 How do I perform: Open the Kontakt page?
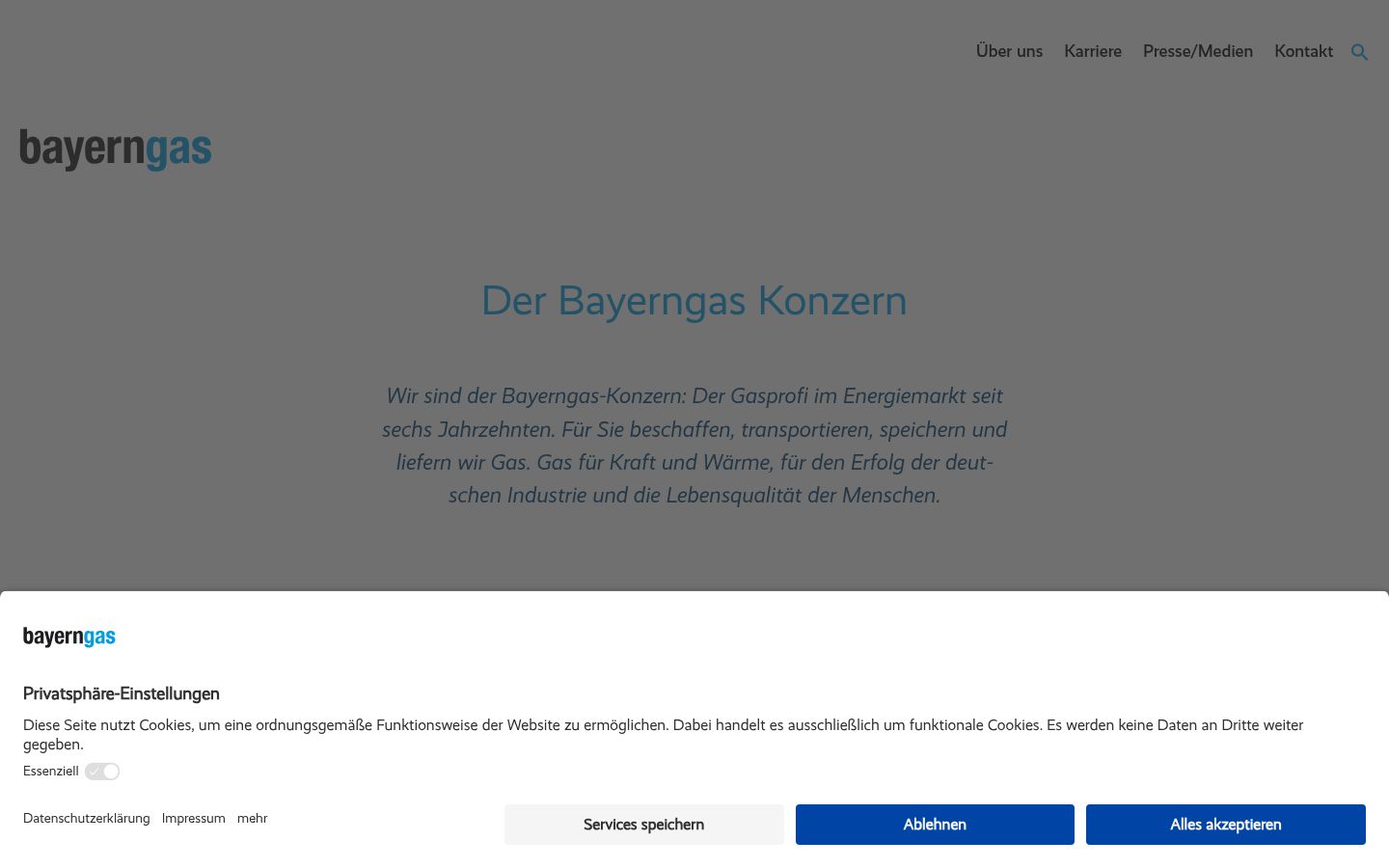(1303, 51)
